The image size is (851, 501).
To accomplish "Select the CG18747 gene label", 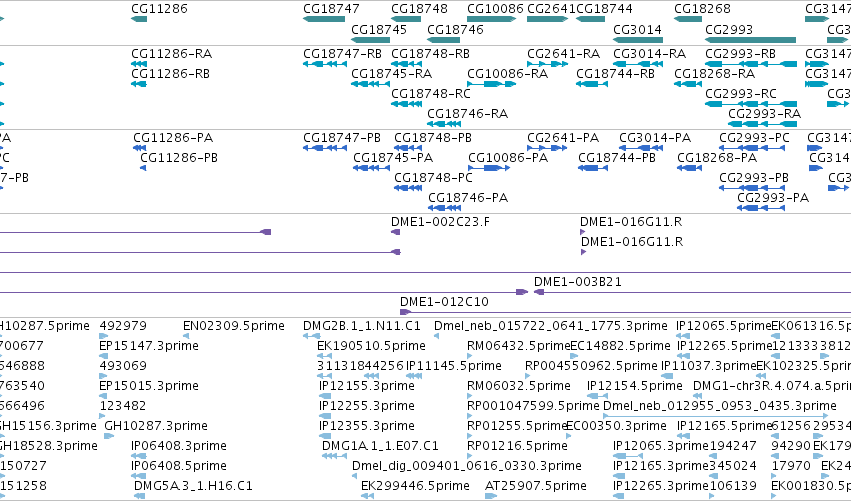I will coord(331,9).
